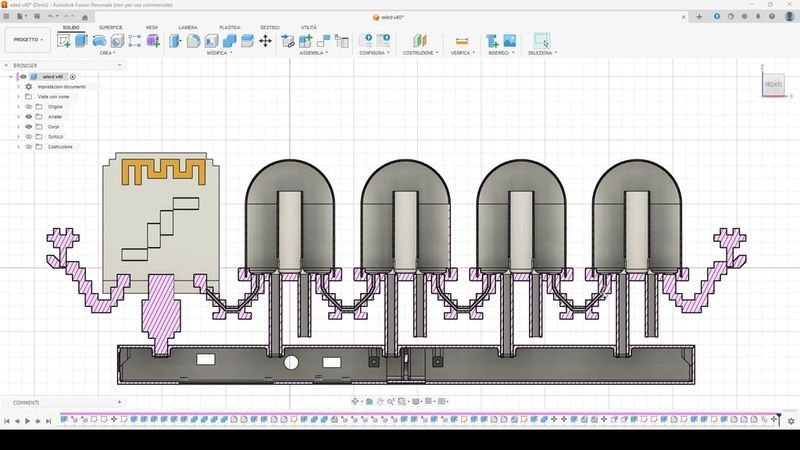The width and height of the screenshot is (800, 450).
Task: Click the Measure ruler icon under VERIFICA
Action: click(461, 41)
